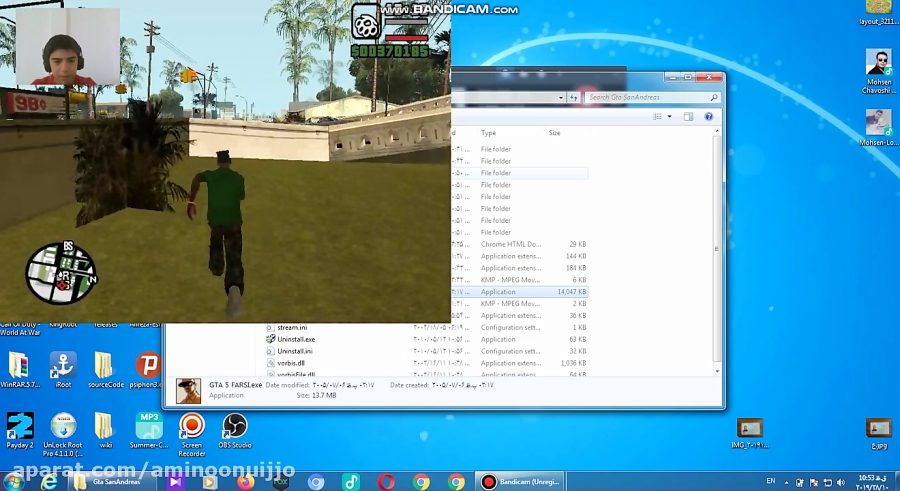Viewport: 900px width, 491px height.
Task: Click the Explorer view layout icon
Action: 657,117
